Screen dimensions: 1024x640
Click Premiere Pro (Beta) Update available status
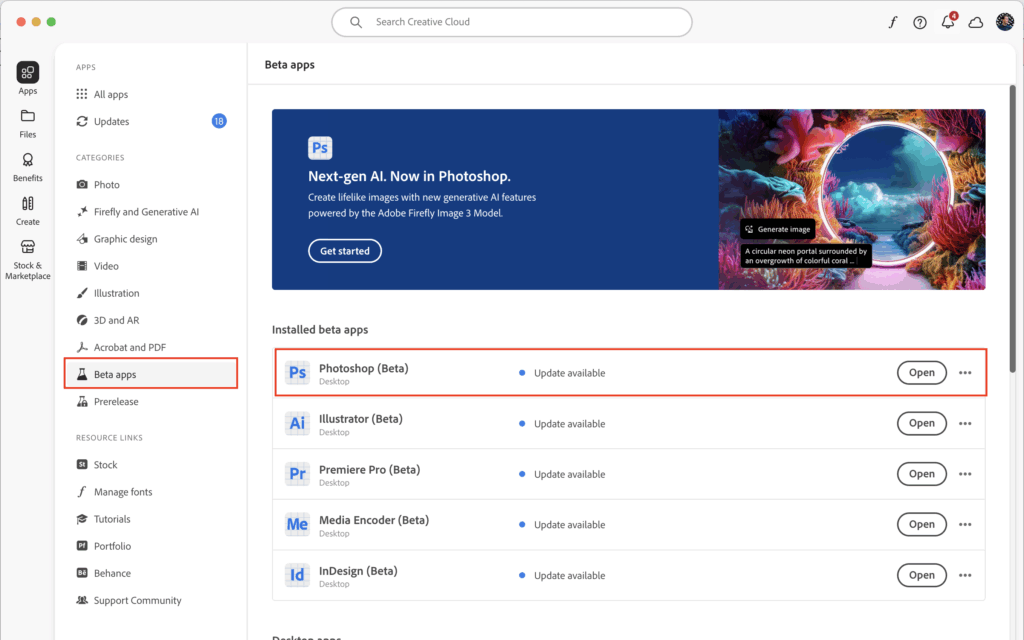tap(562, 474)
